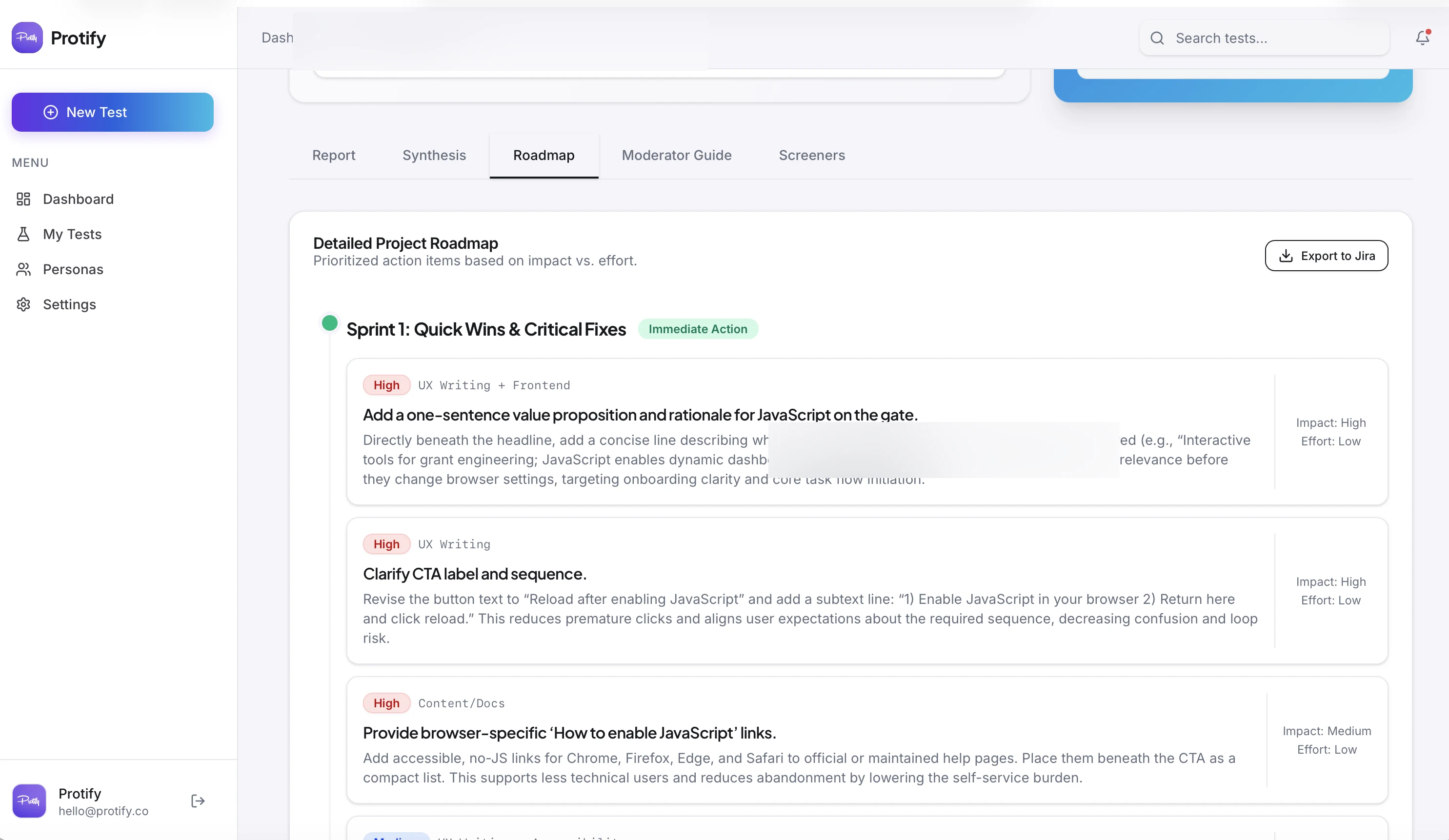Switch to the Synthesis tab

pos(434,155)
